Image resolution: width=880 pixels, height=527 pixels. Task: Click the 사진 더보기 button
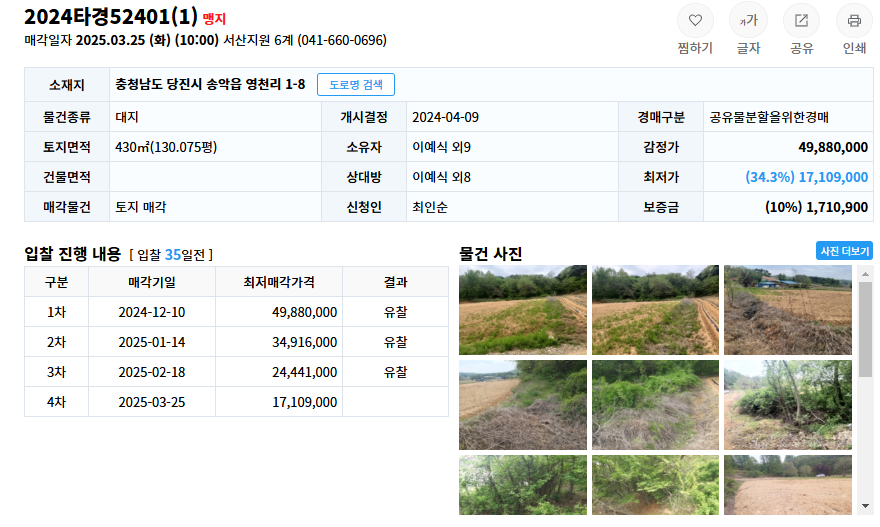click(844, 251)
